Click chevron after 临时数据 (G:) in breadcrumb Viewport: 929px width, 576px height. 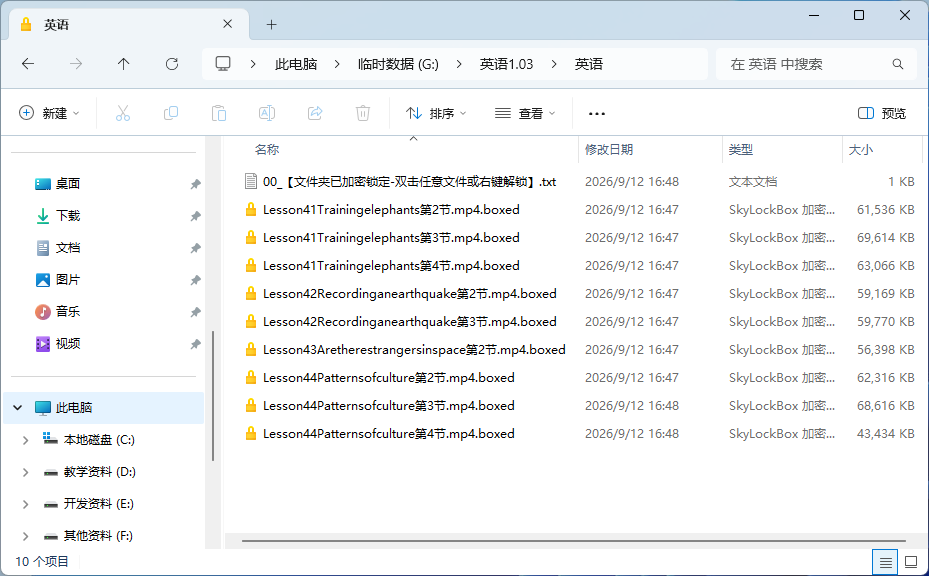coord(459,64)
